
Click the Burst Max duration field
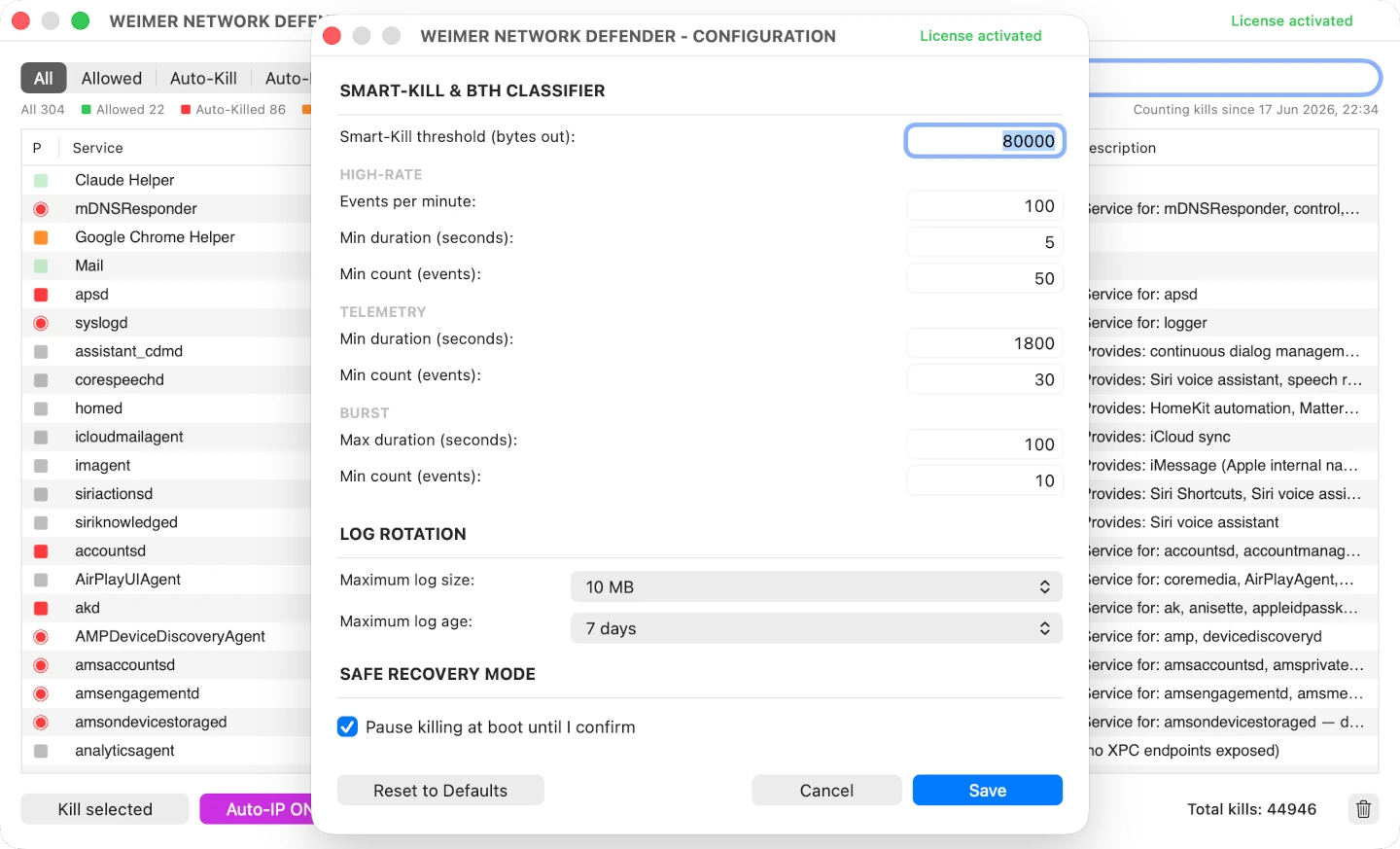coord(985,444)
